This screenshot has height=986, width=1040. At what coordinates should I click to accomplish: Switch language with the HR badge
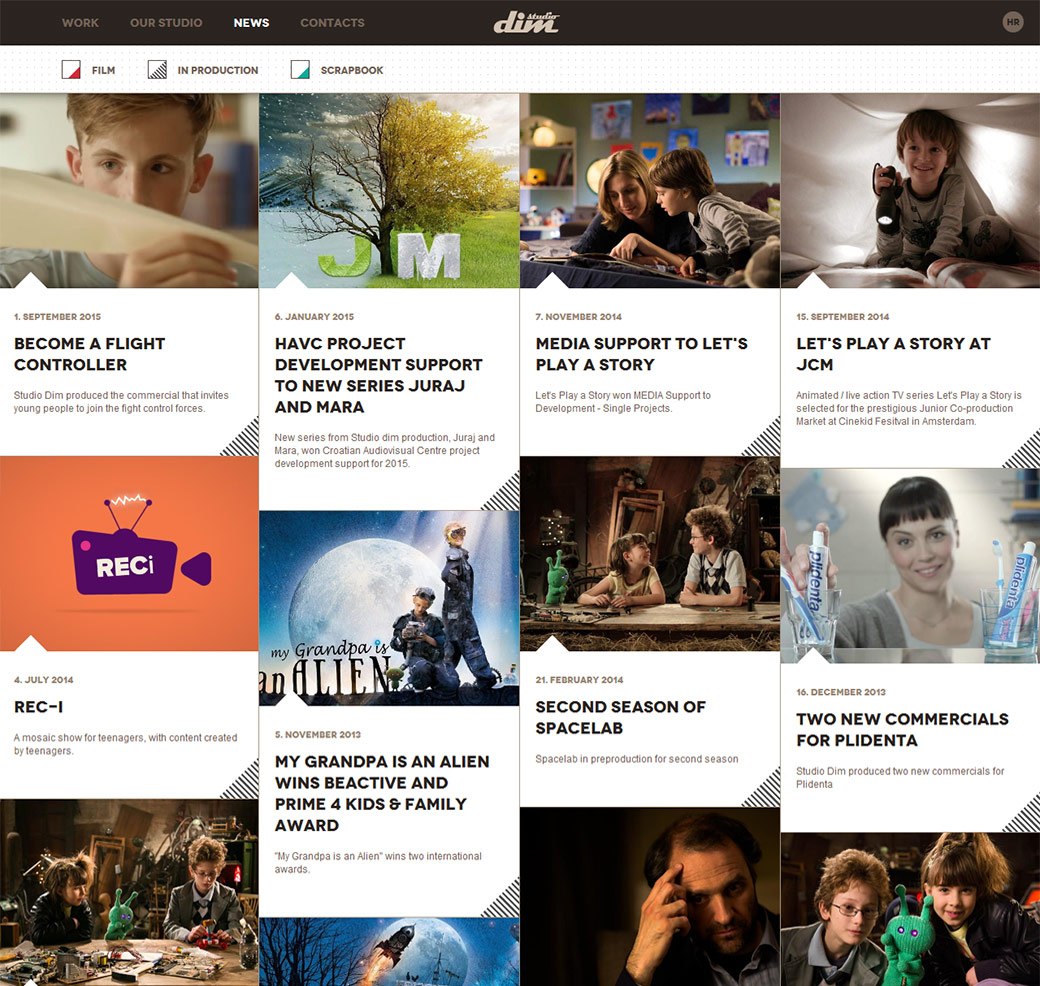(x=1013, y=22)
